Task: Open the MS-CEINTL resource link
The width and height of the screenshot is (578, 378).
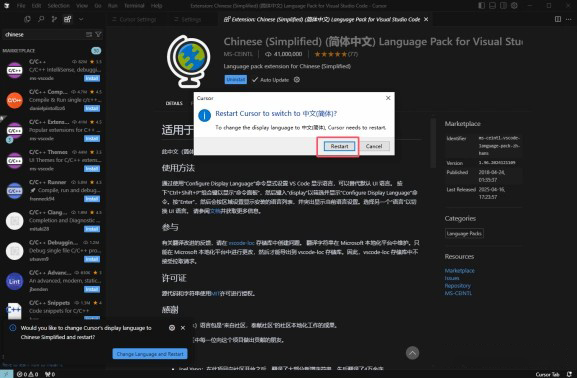Action: (x=458, y=293)
